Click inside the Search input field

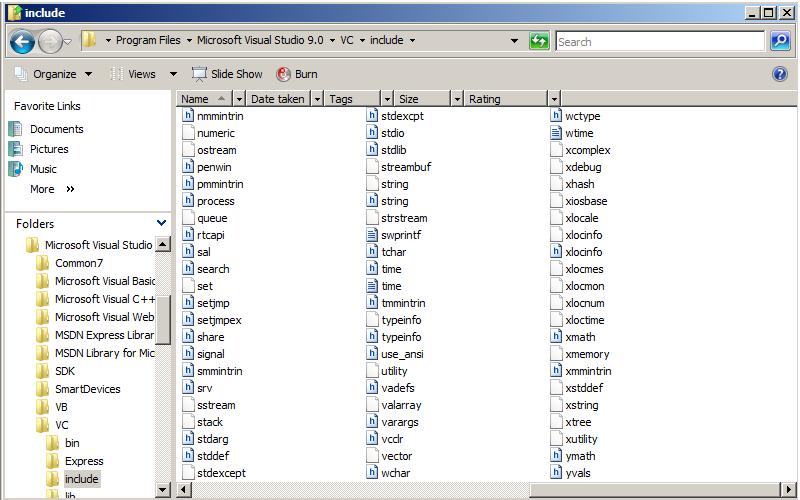pyautogui.click(x=660, y=41)
